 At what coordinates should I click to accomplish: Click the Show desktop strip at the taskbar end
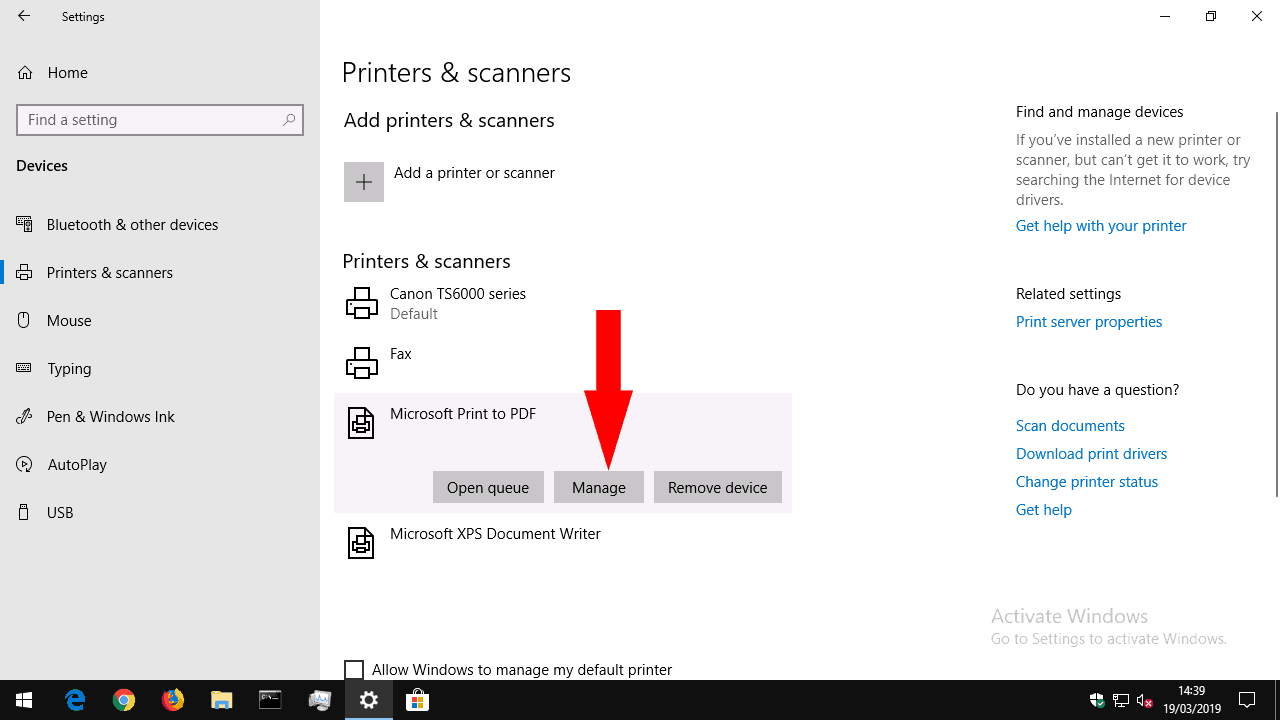click(1277, 700)
